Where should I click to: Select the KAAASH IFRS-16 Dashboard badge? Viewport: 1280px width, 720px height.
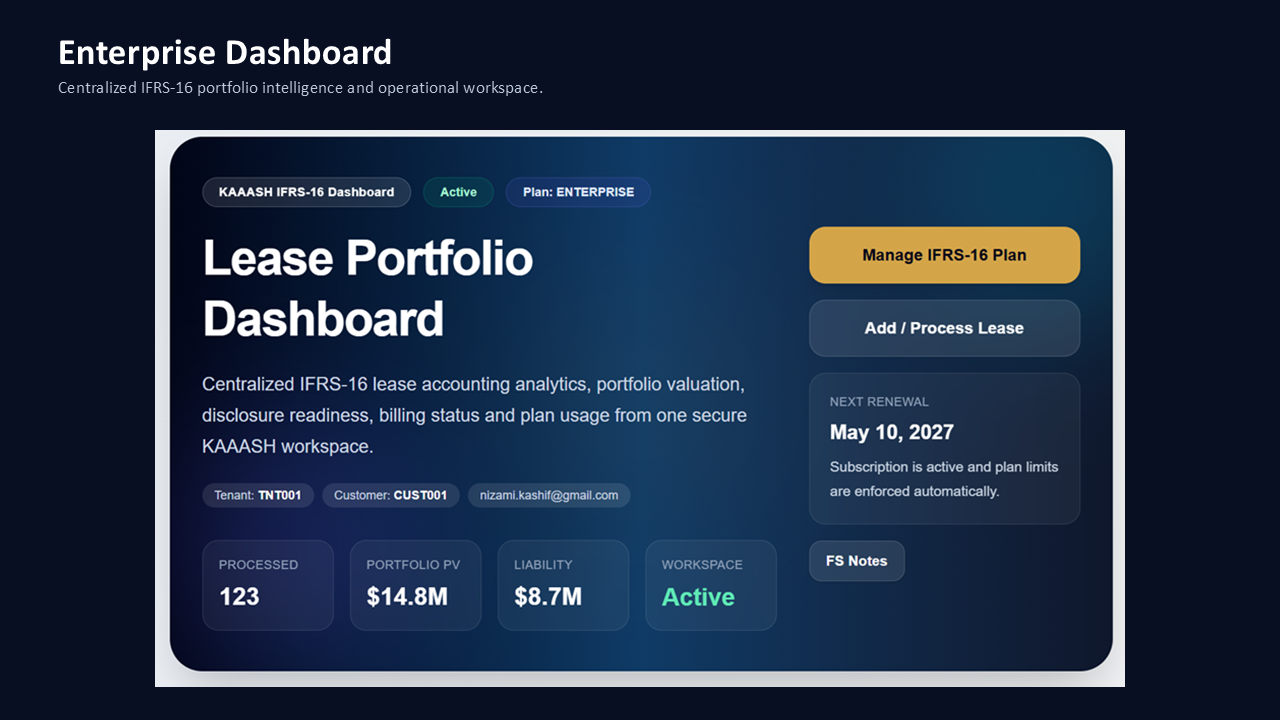tap(306, 192)
